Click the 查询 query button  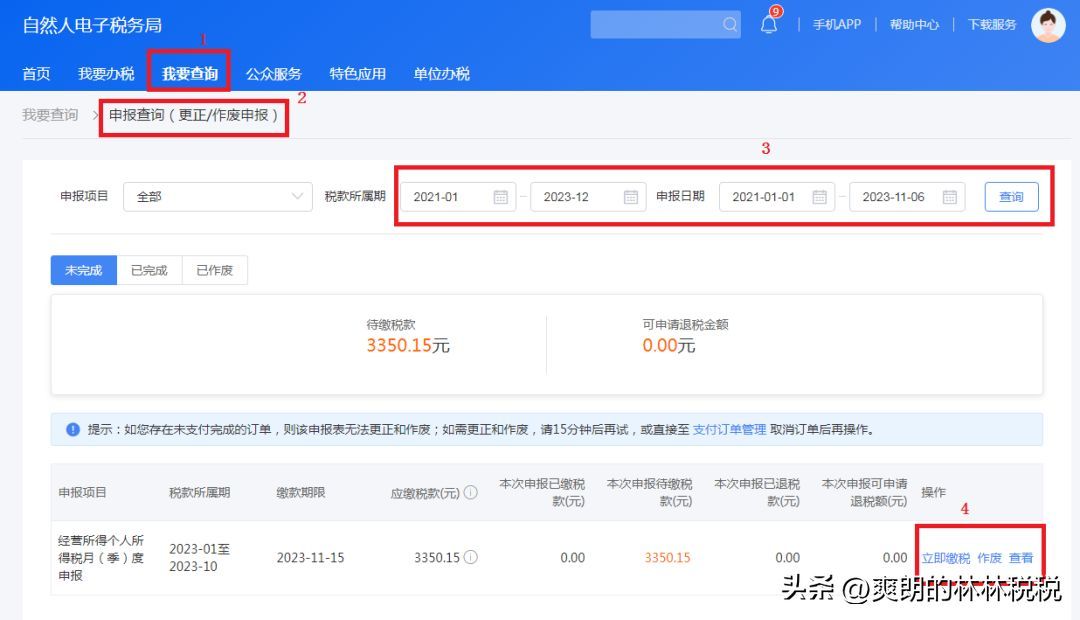pos(1011,197)
